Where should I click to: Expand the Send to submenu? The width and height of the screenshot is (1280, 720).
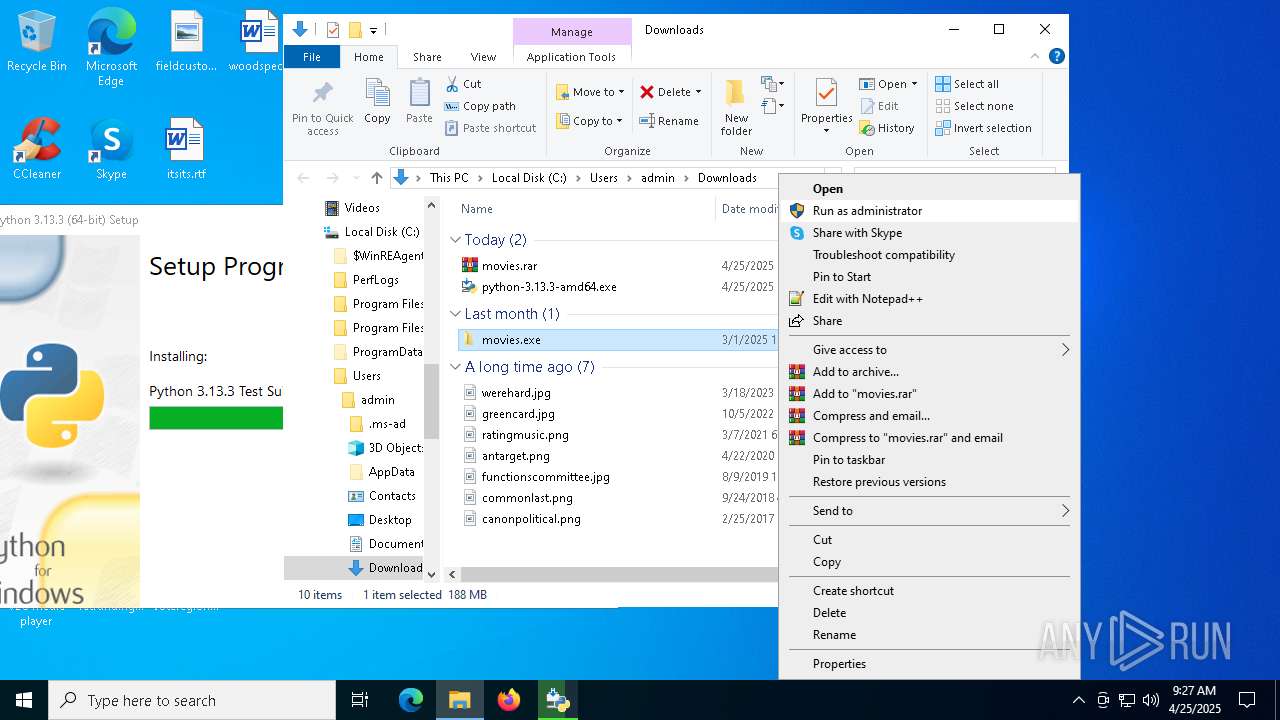pyautogui.click(x=929, y=511)
